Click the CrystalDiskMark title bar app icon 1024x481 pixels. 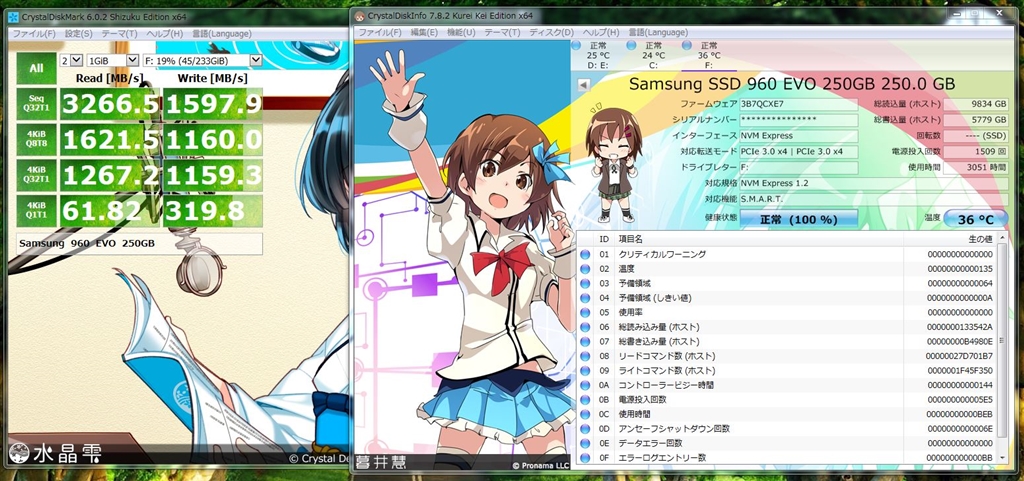coord(12,16)
